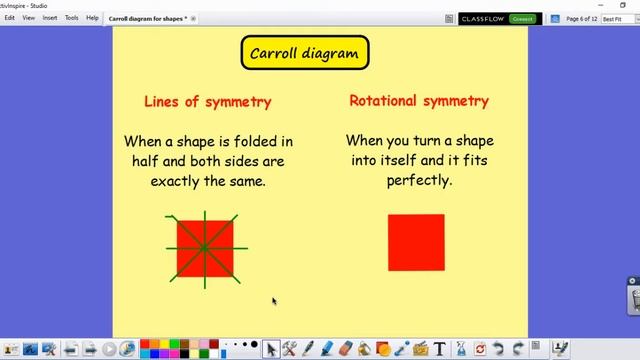Open the Tools wrench and screwdriver icon
The image size is (640, 360).
290,349
